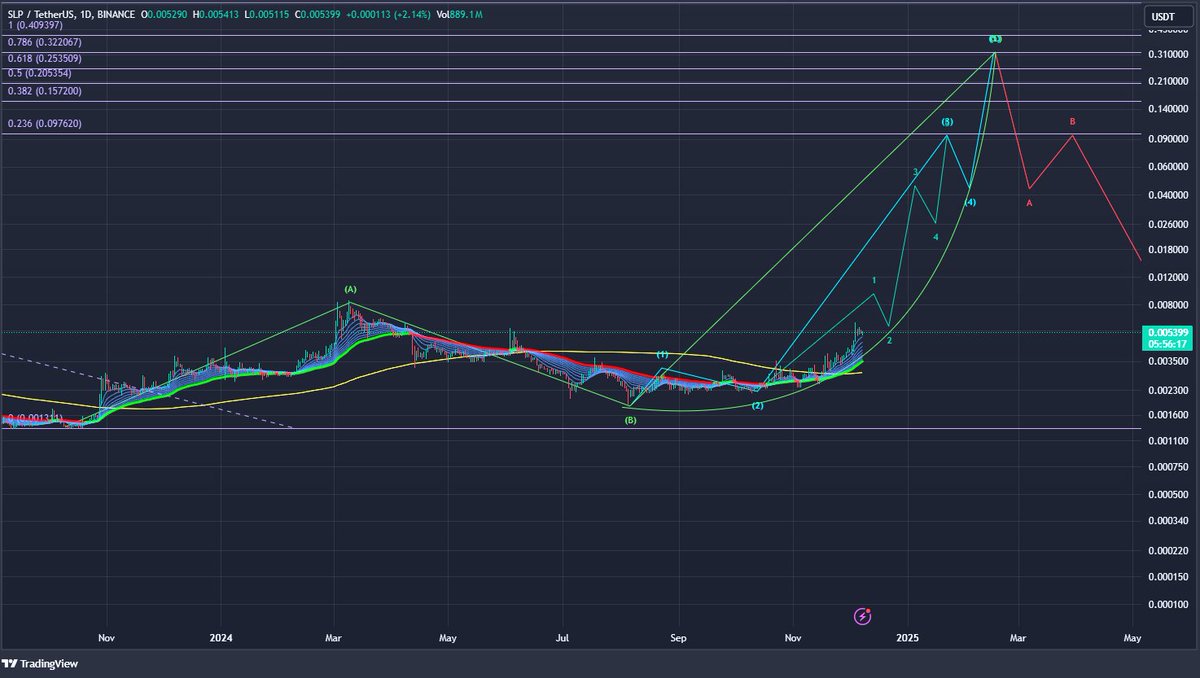
Task: Select the blue (1) wave label
Action: pos(662,355)
